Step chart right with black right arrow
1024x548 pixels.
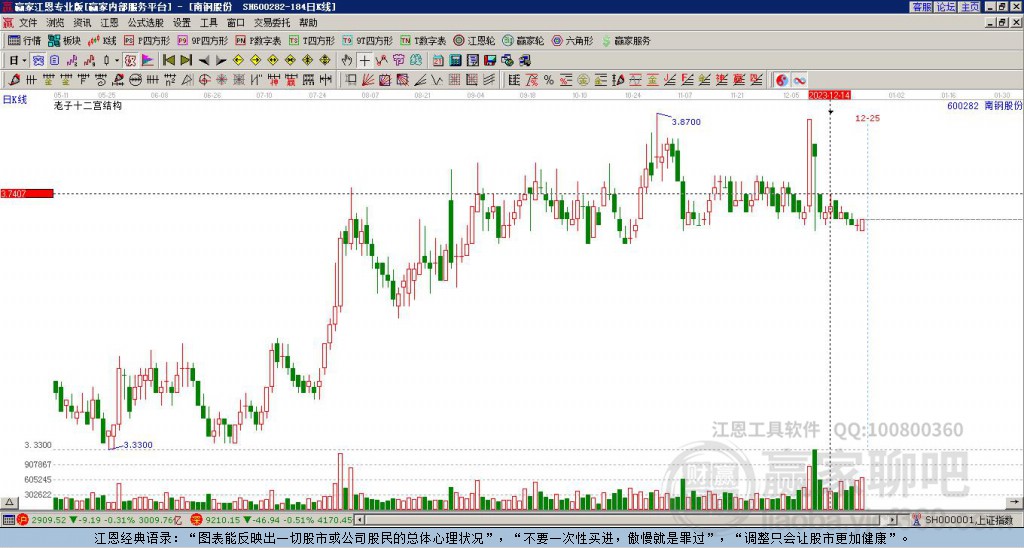coord(221,60)
